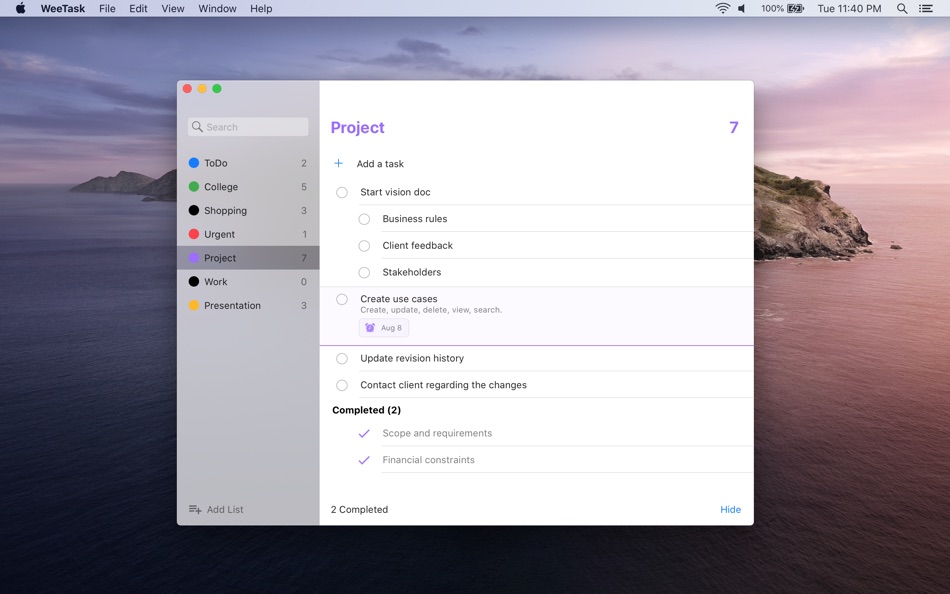Select the Presentation list in sidebar
Image resolution: width=950 pixels, height=594 pixels.
click(248, 305)
